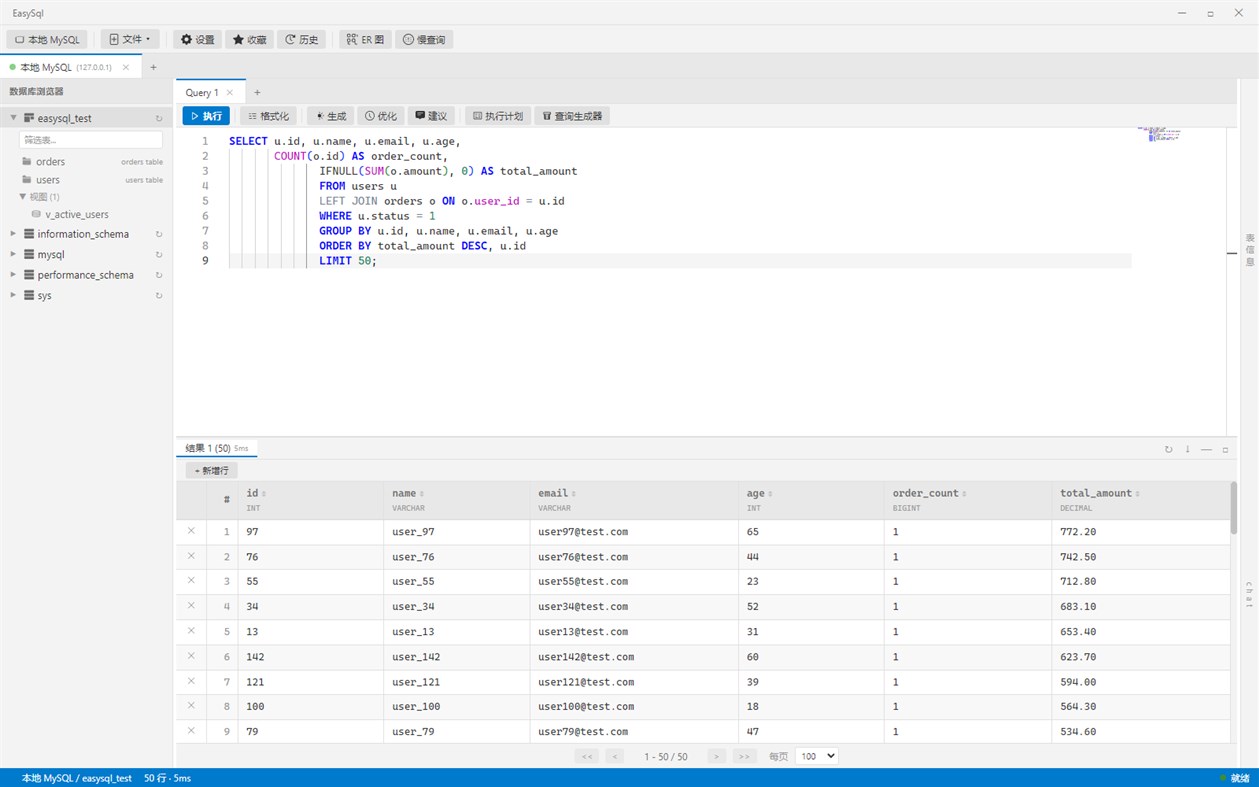Open the 查询生成器 query builder

tap(572, 116)
